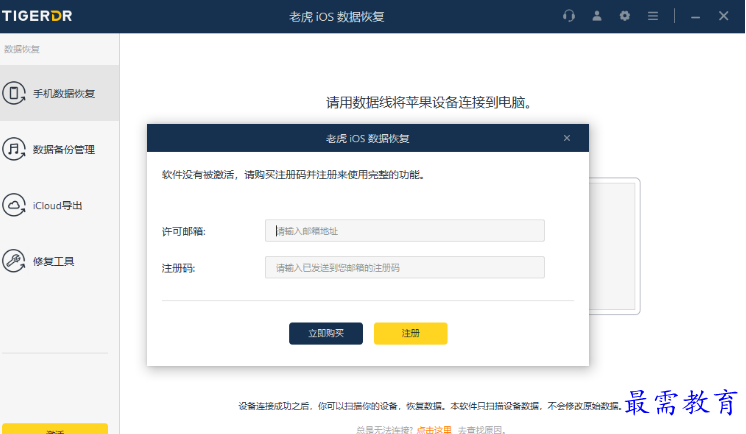
Task: Click the 数据恢复 sidebar header text
Action: (x=22, y=49)
